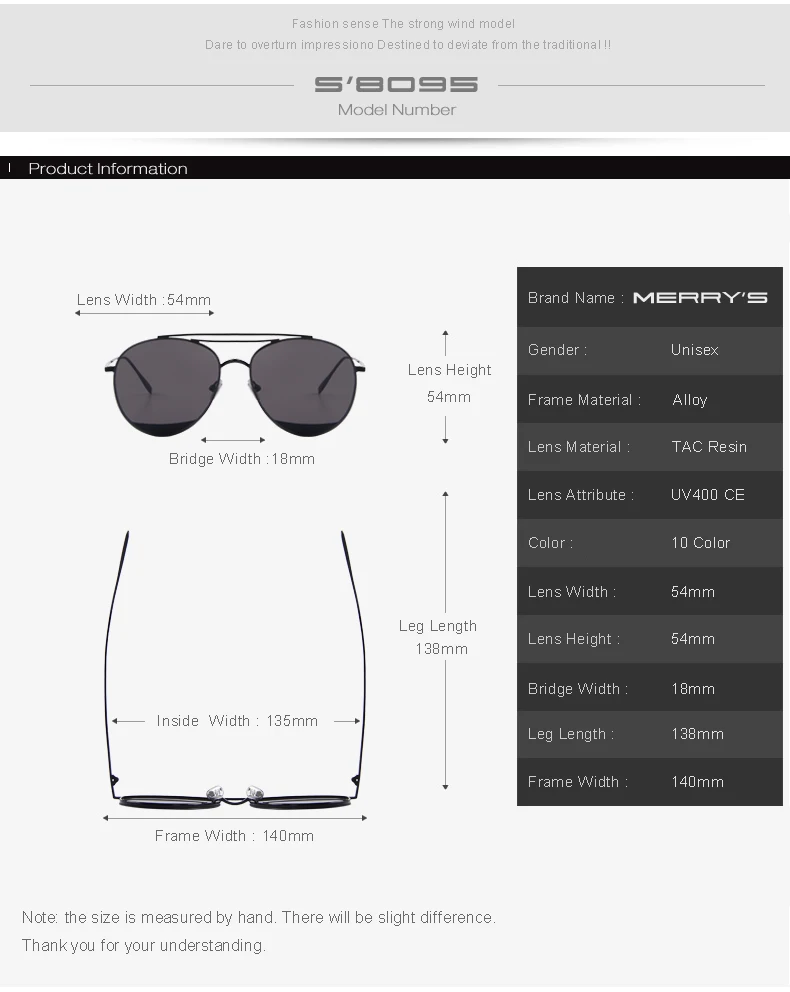Click the '138mm' value under Leg Length diagram
The height and width of the screenshot is (992, 790).
click(441, 649)
